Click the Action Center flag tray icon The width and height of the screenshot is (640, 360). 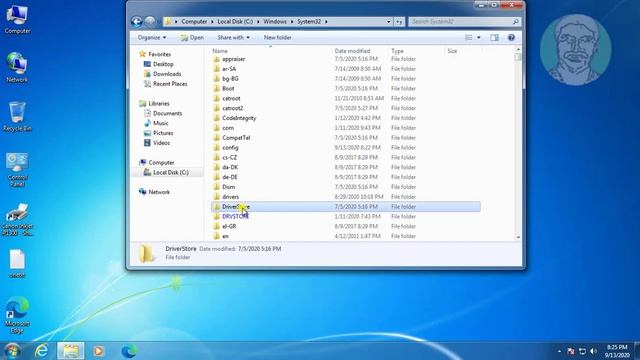pos(571,351)
